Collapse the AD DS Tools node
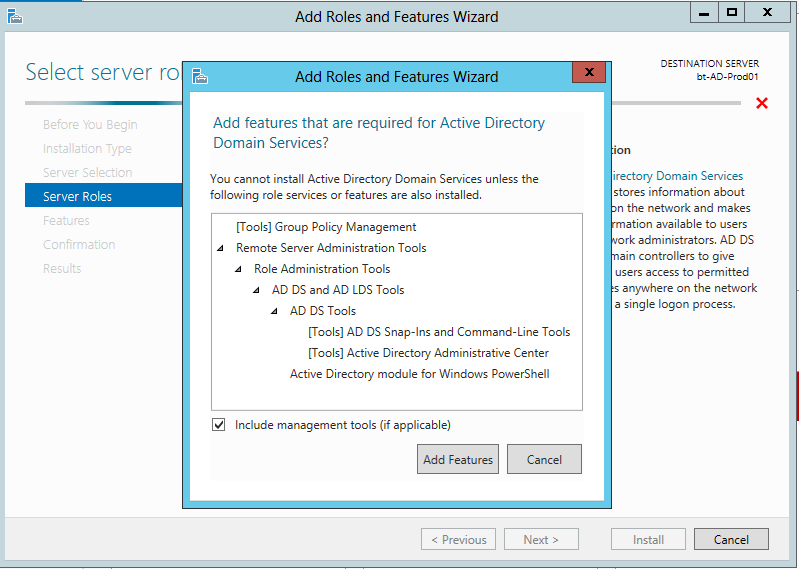Screen dimensions: 799x569 274,311
